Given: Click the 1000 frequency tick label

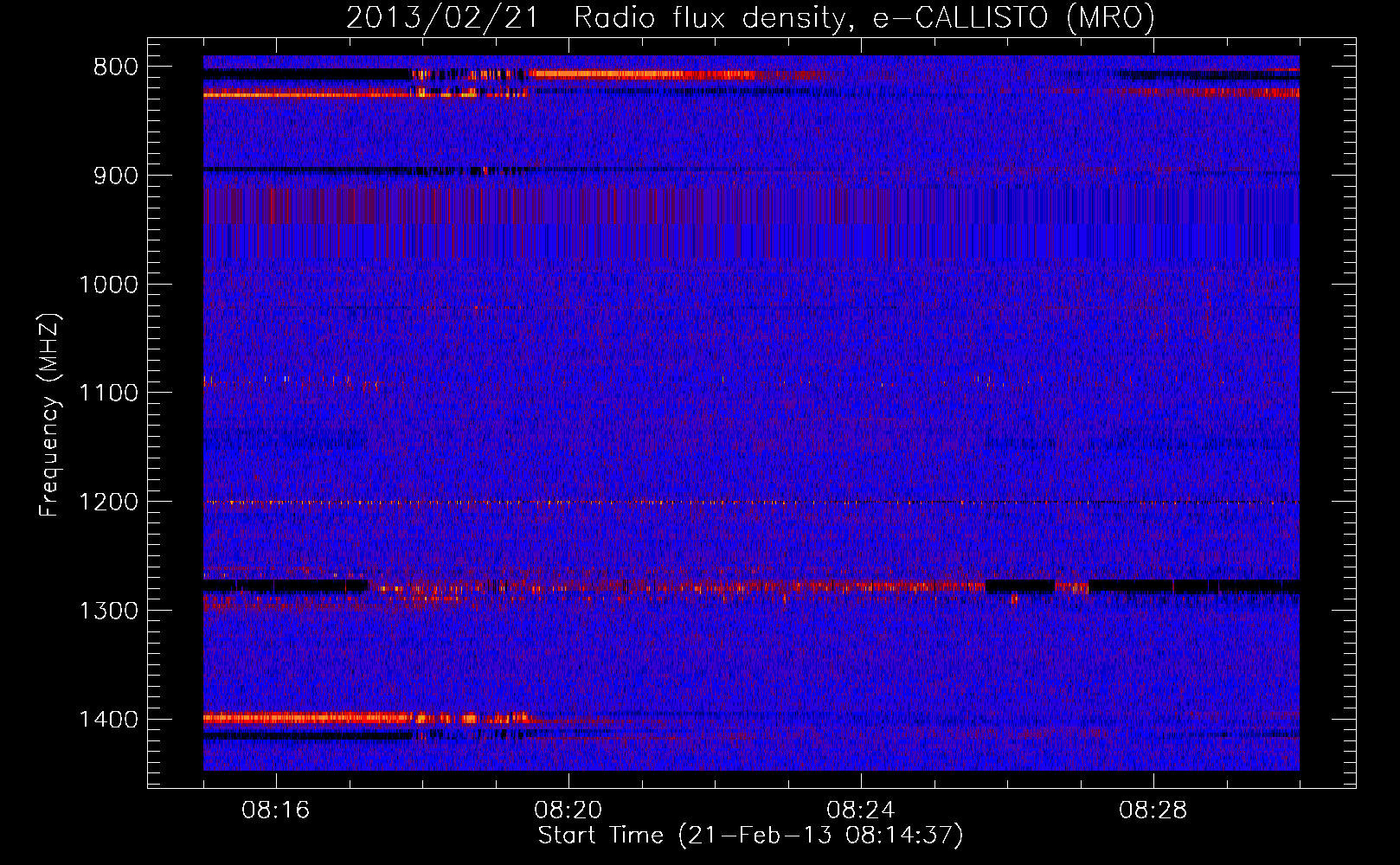Looking at the screenshot, I should pos(108,285).
